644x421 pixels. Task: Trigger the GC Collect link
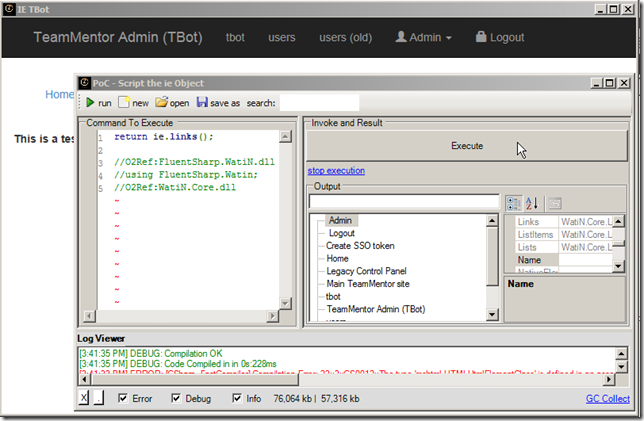point(607,400)
